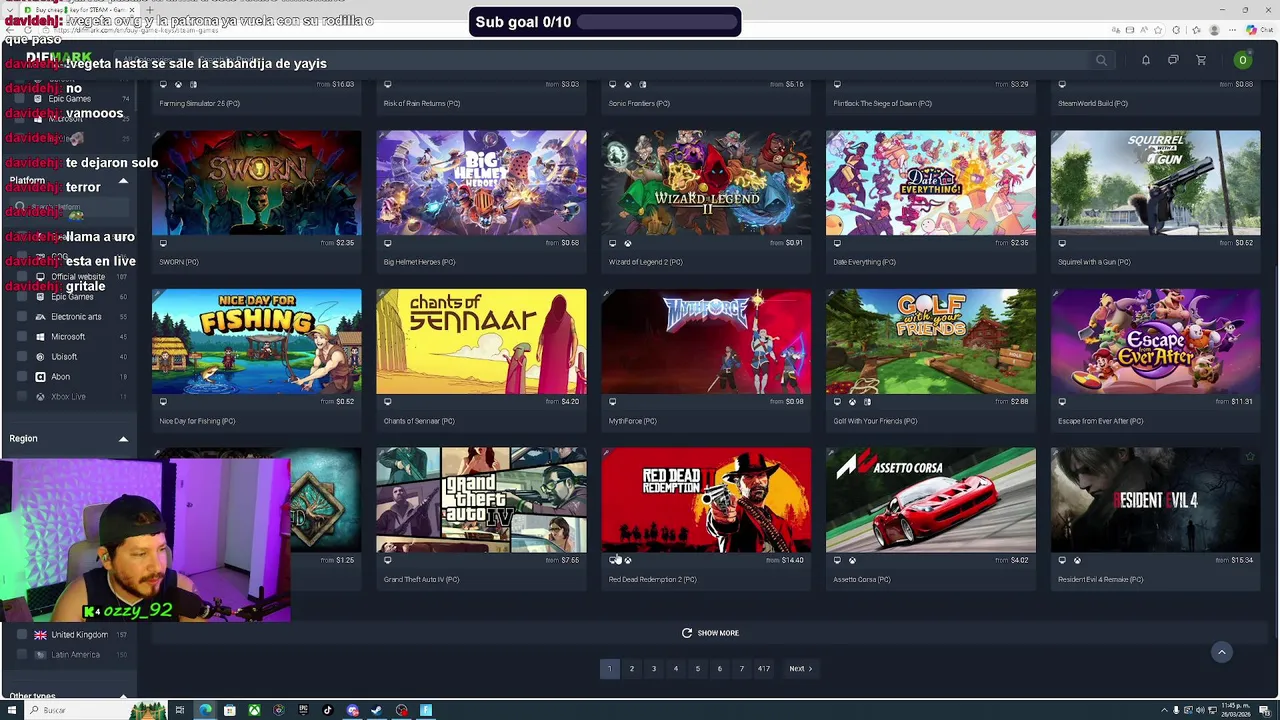Viewport: 1280px width, 720px height.
Task: Open the Red Dead Redemption 2 thumbnail
Action: coord(706,500)
